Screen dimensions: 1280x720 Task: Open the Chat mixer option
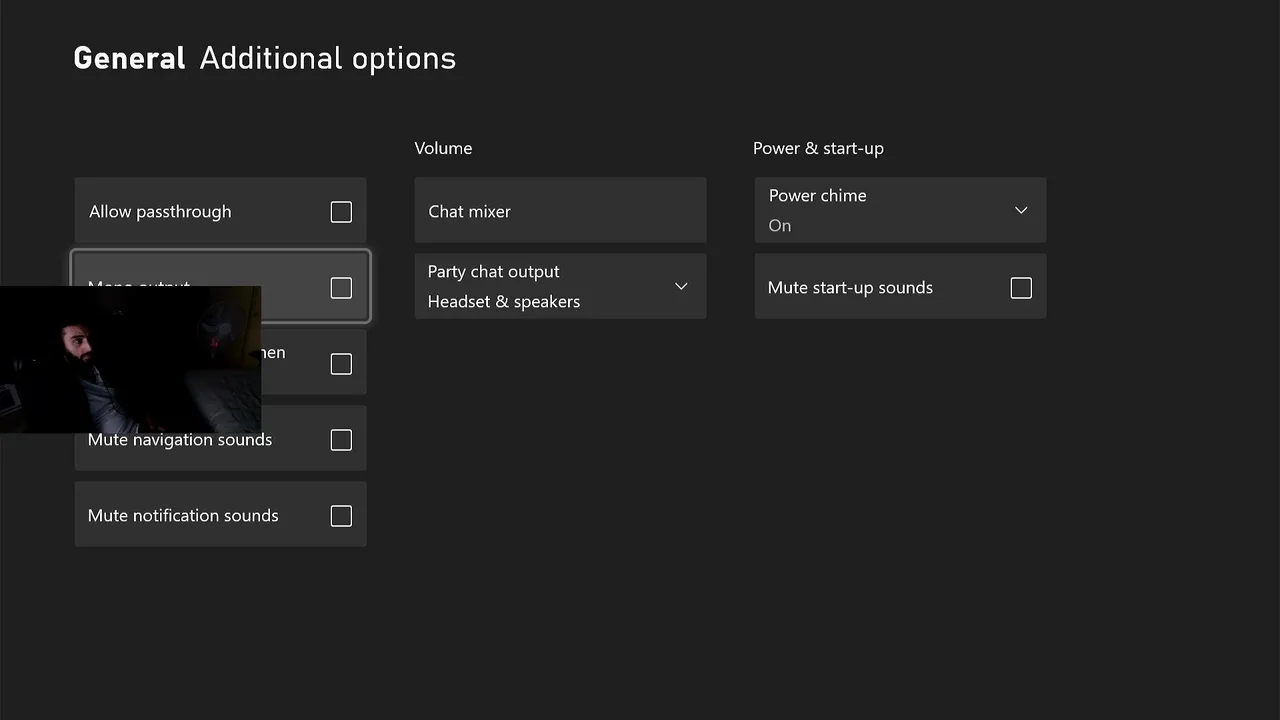pos(560,211)
